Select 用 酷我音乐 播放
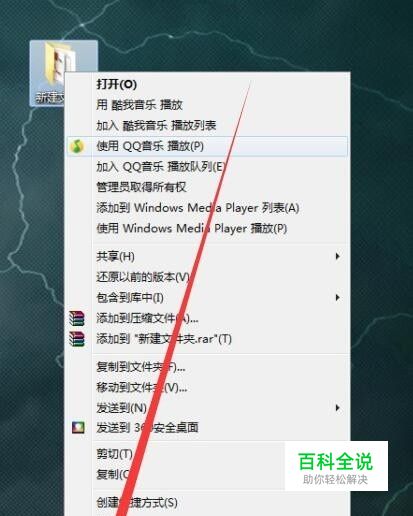 pos(139,105)
